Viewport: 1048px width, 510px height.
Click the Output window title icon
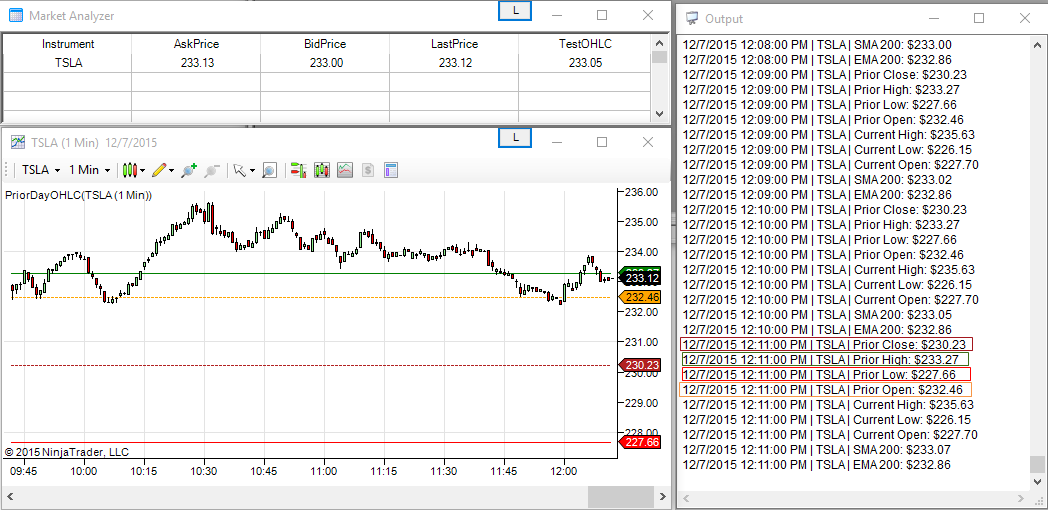point(692,18)
